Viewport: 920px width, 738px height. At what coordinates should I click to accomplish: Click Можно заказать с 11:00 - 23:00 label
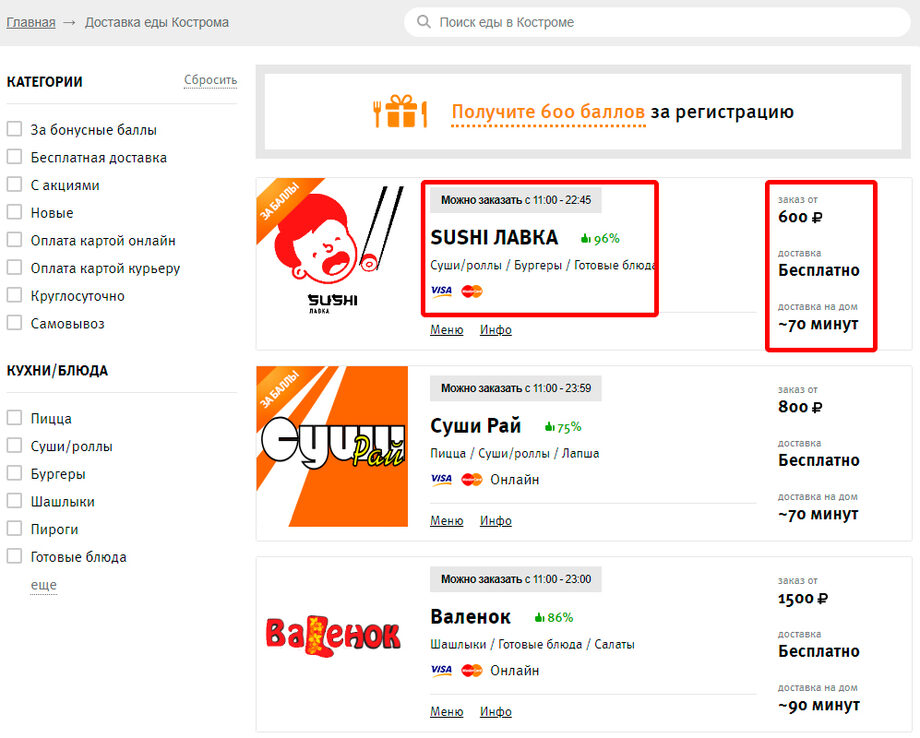(516, 579)
